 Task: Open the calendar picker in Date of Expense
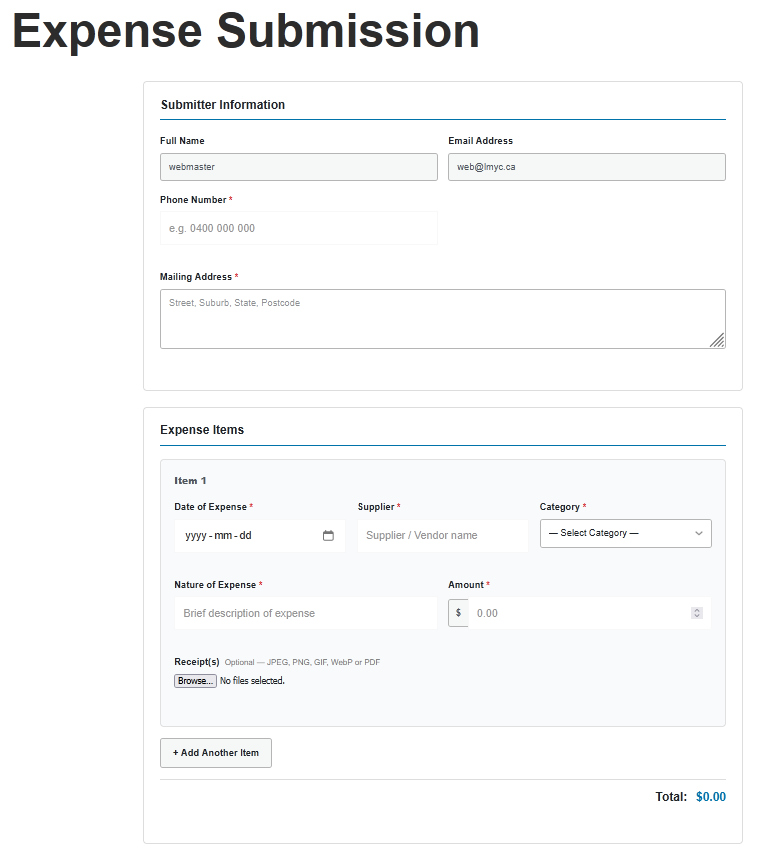pyautogui.click(x=328, y=536)
